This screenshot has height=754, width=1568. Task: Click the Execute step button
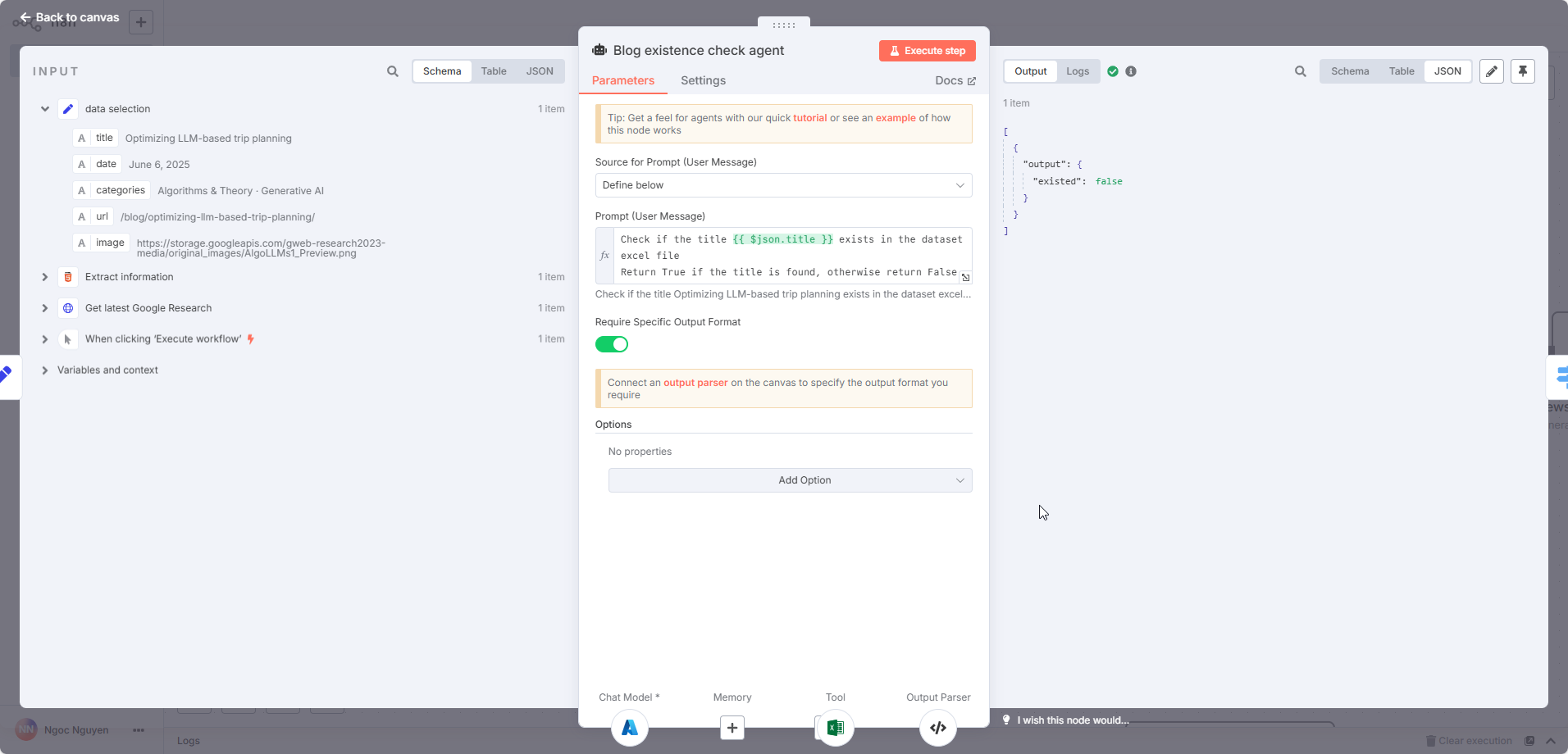click(927, 50)
